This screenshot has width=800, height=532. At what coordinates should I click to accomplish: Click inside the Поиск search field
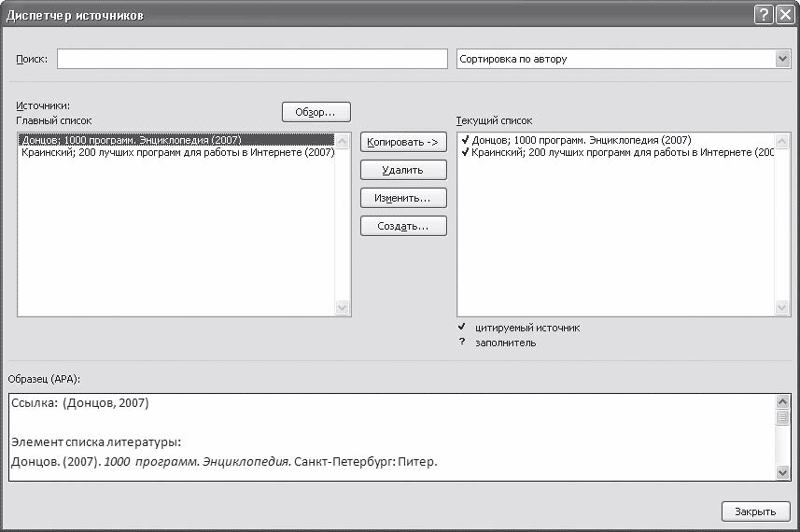click(x=251, y=59)
